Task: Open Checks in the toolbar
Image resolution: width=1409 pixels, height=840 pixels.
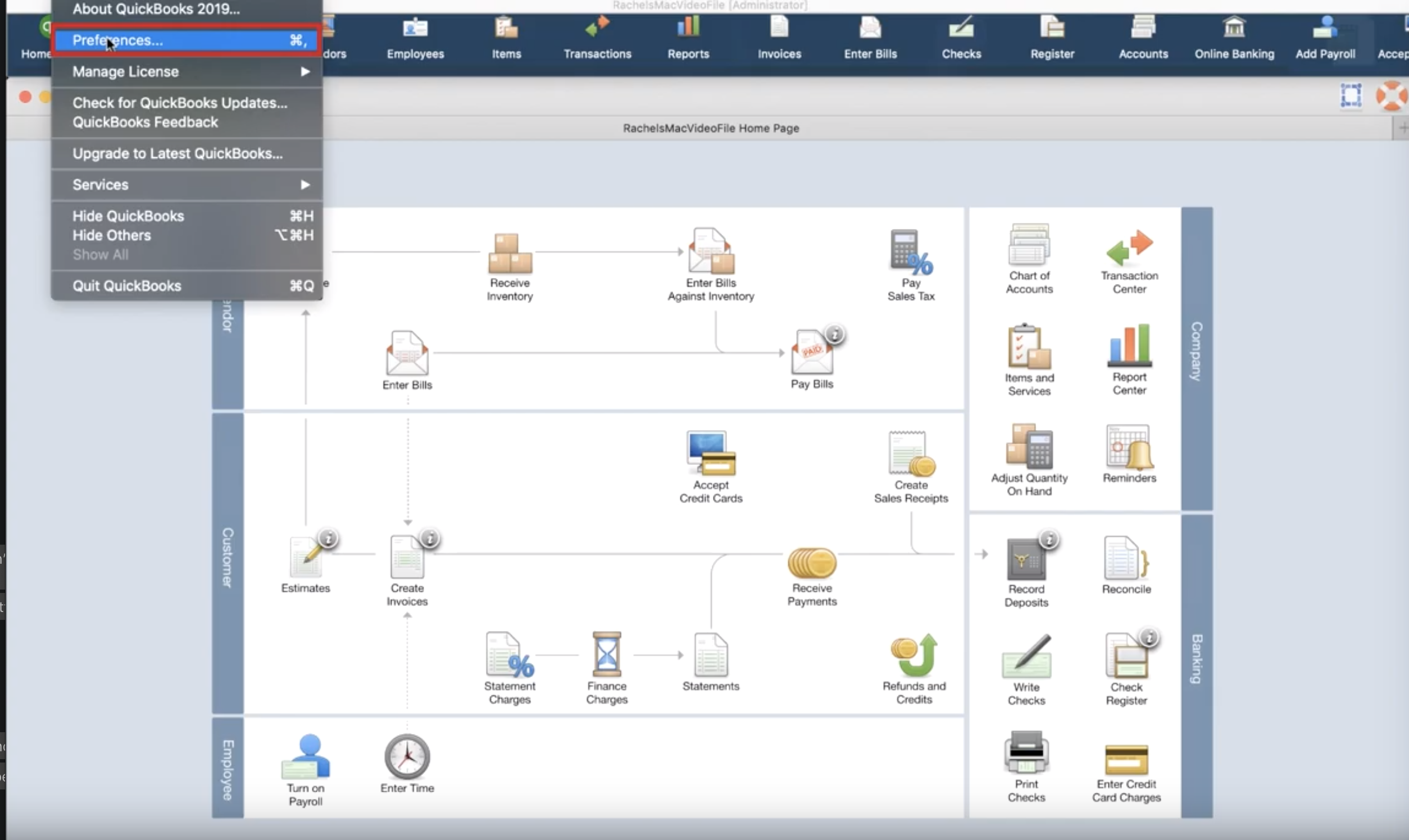Action: (x=961, y=39)
